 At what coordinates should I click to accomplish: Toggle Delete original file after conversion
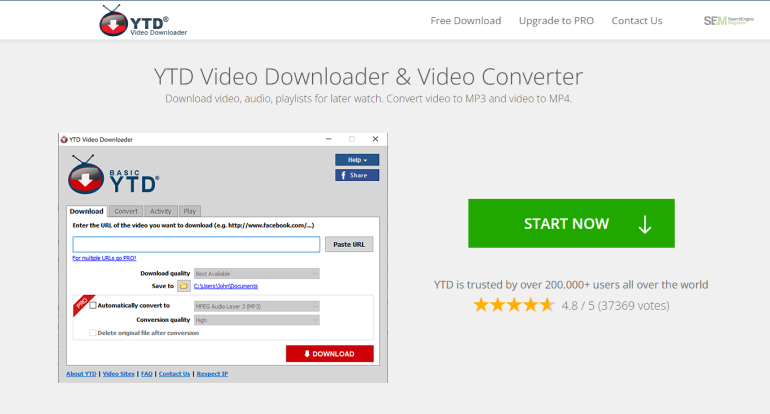coord(92,332)
